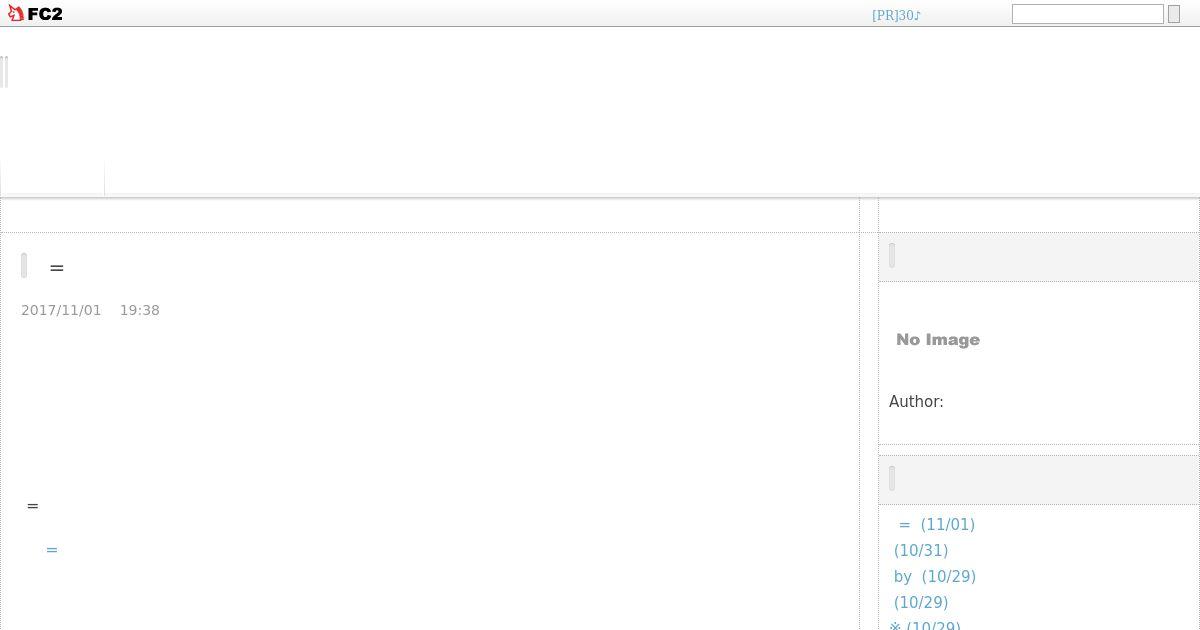The height and width of the screenshot is (630, 1200).
Task: Click the 2017/11/01 post date
Action: coord(61,310)
